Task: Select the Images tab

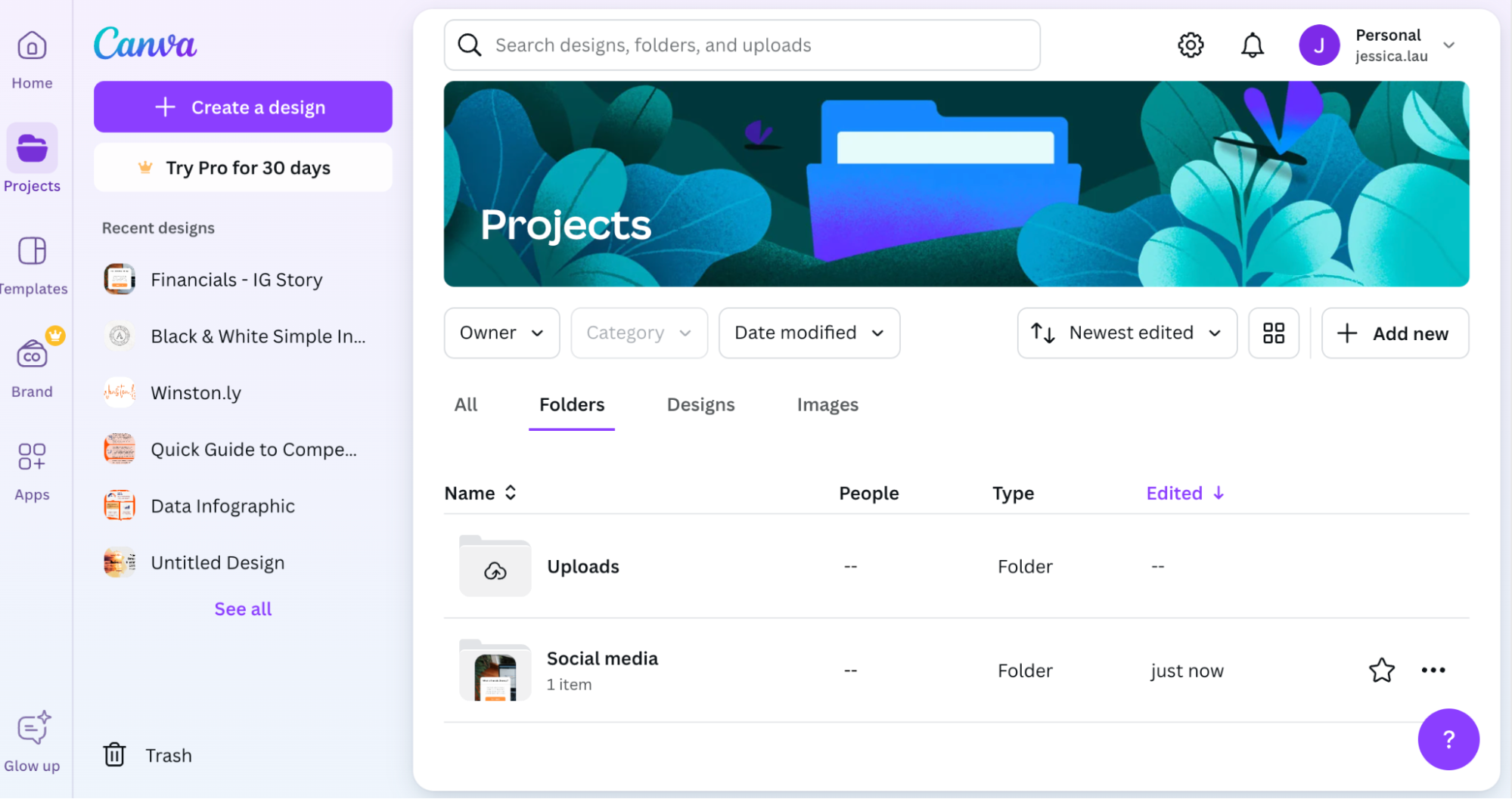Action: [x=827, y=405]
